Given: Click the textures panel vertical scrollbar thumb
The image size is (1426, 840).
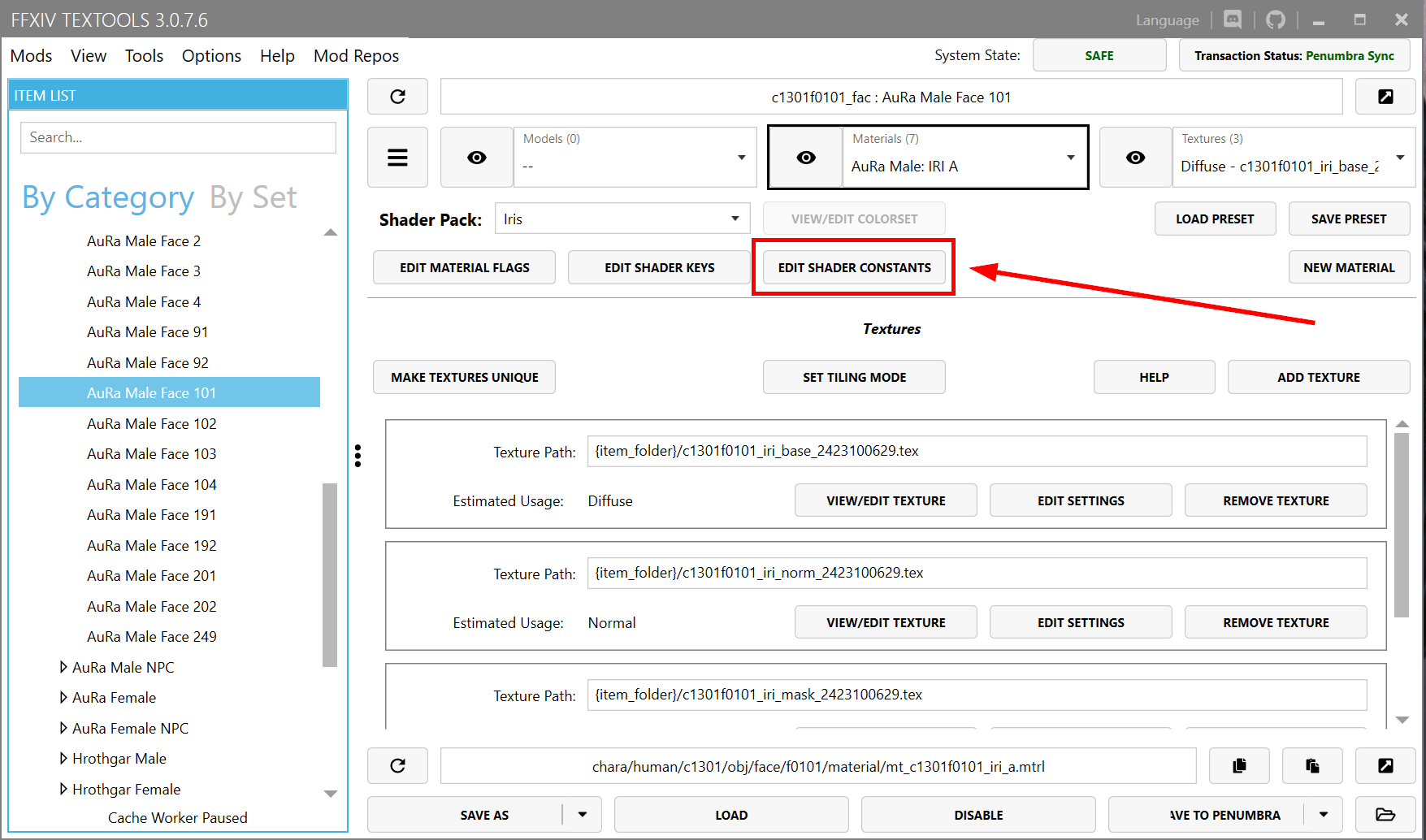Looking at the screenshot, I should (x=1402, y=525).
